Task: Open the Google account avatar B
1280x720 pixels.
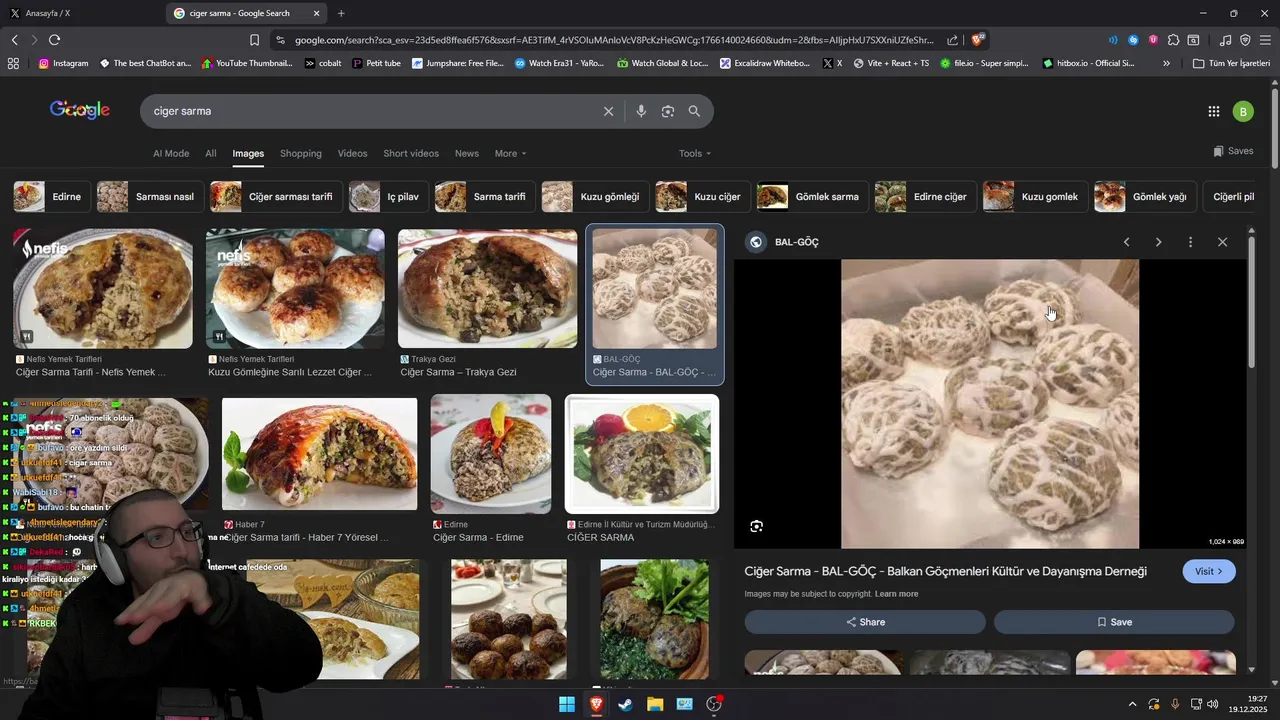Action: point(1243,111)
